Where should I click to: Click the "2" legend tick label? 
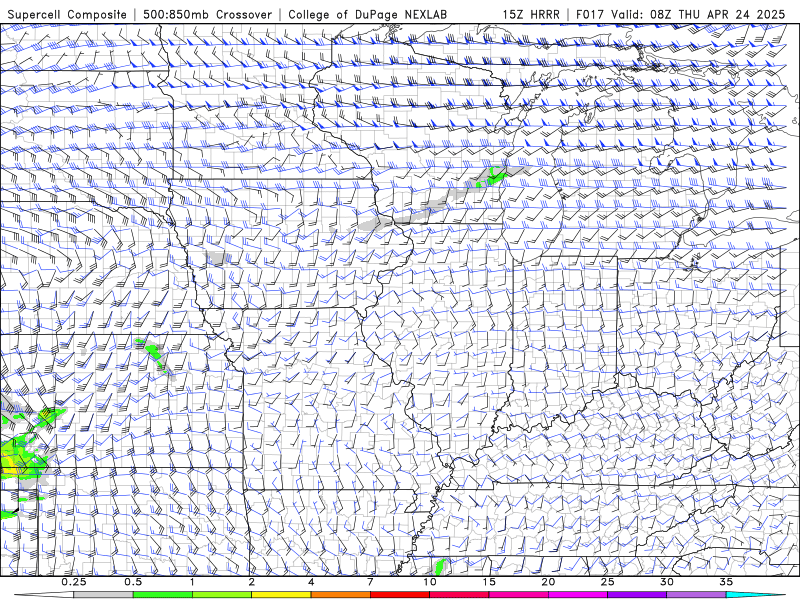(252, 582)
